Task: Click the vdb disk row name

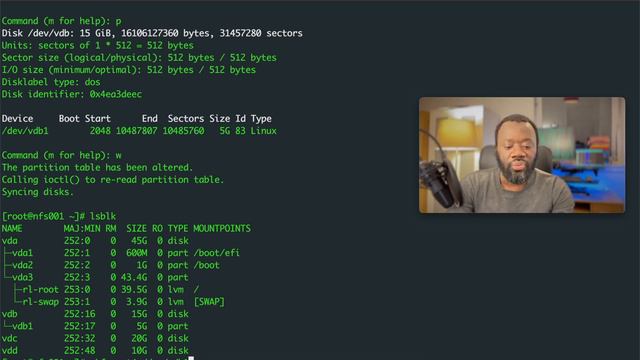Action: [9, 314]
